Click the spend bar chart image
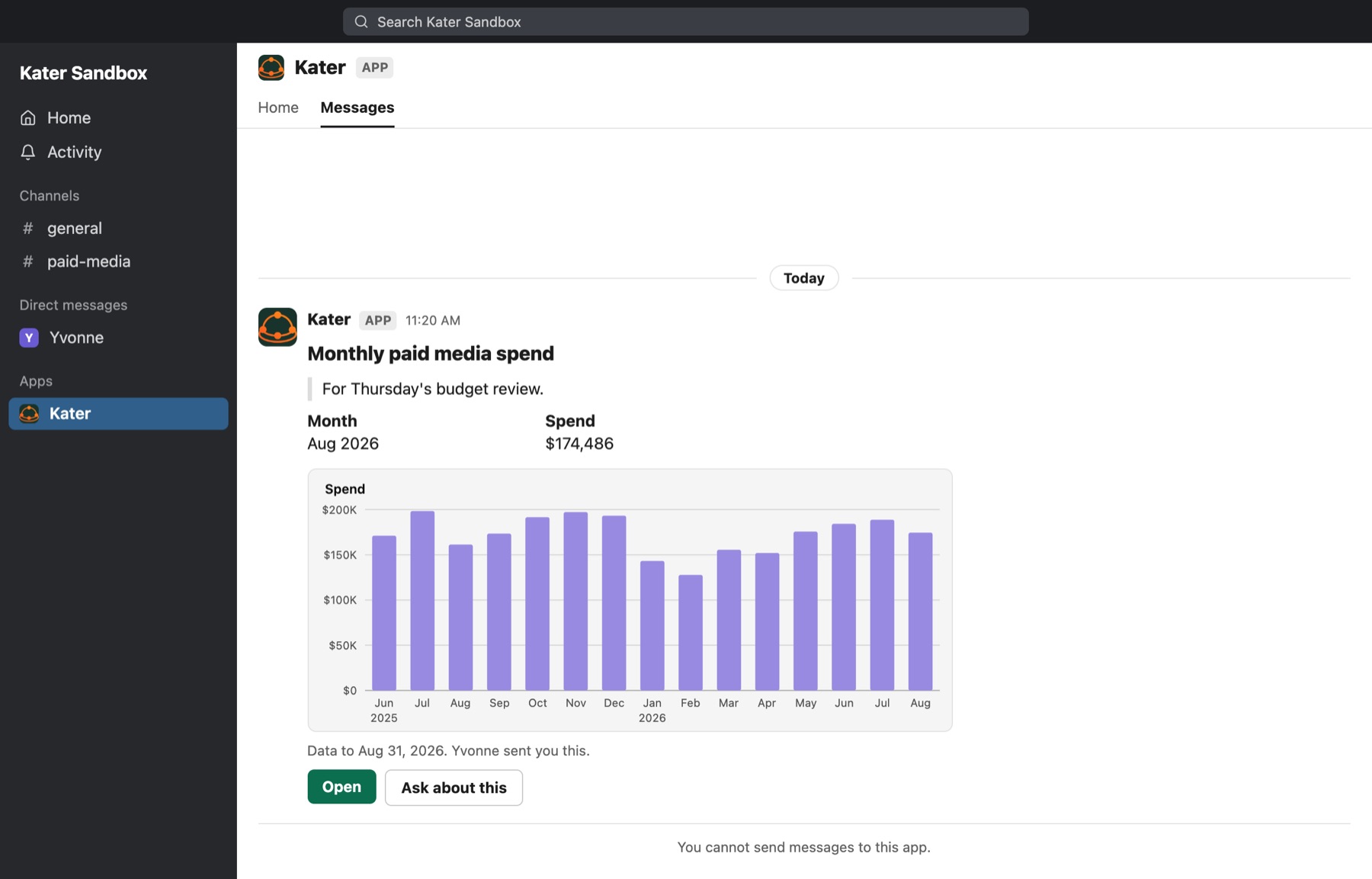Screen dimensions: 1372x879 click(630, 600)
